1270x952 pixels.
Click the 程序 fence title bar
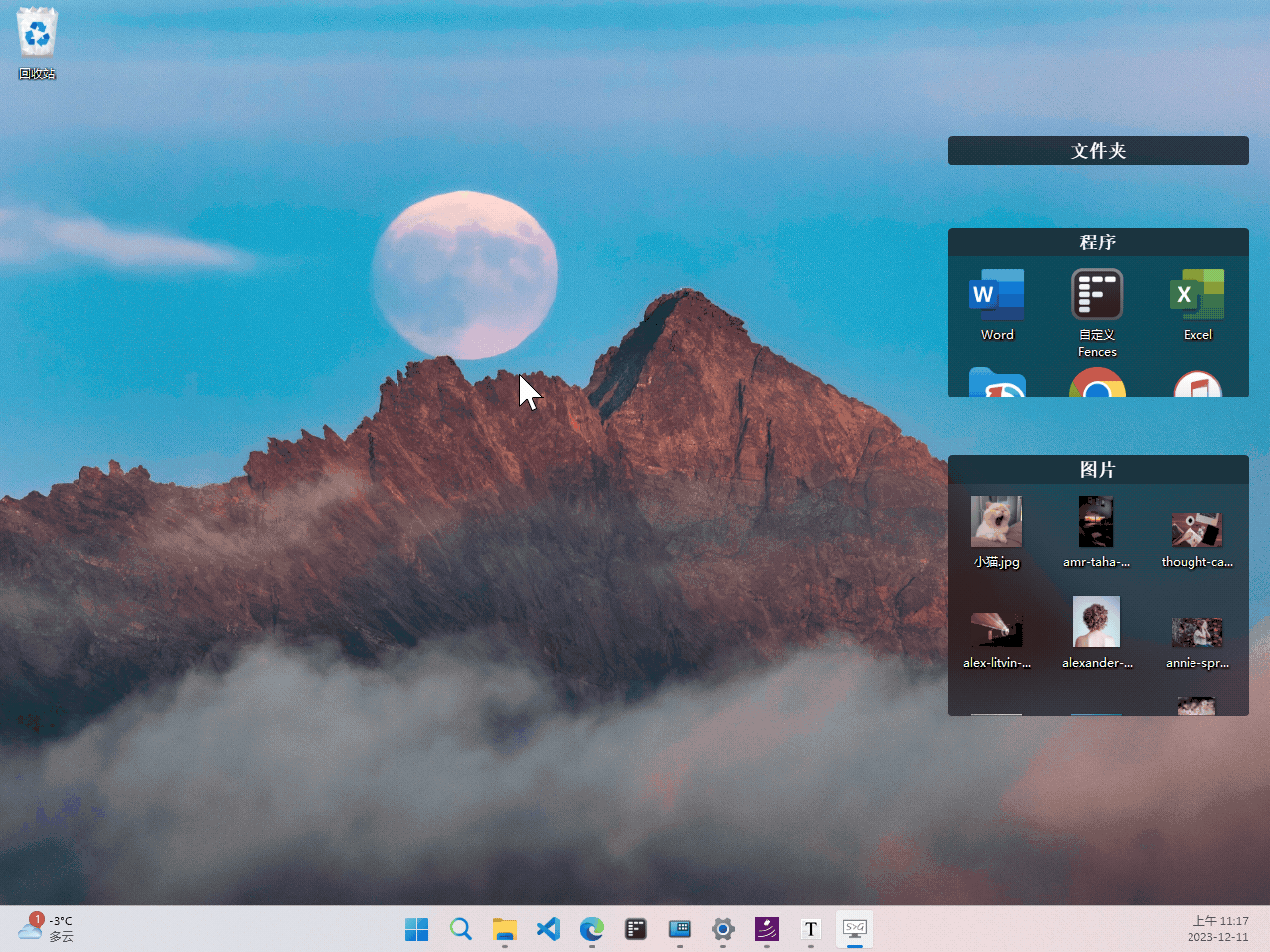1098,242
